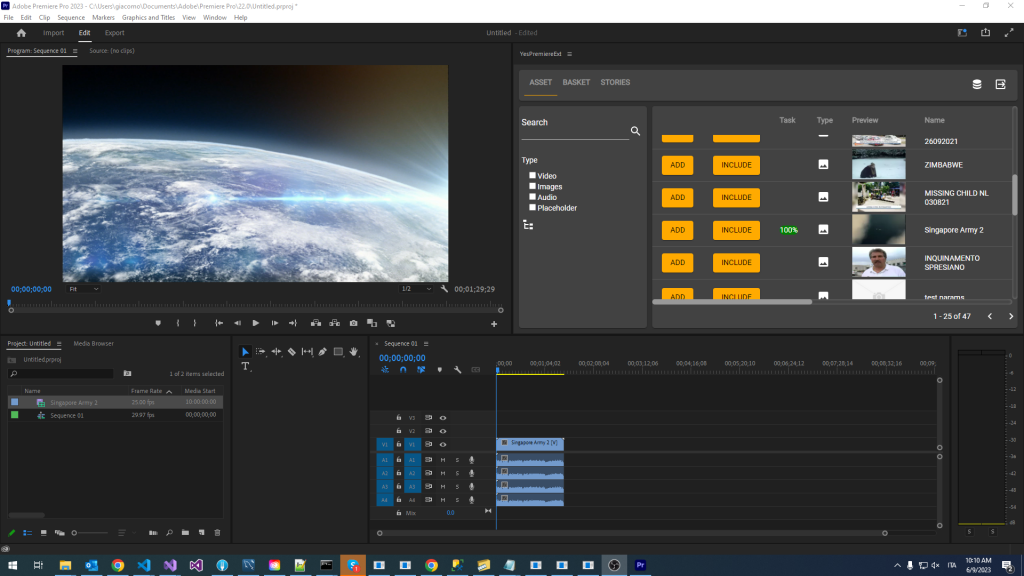Toggle V3 track output eye
This screenshot has width=1024, height=576.
tap(443, 418)
